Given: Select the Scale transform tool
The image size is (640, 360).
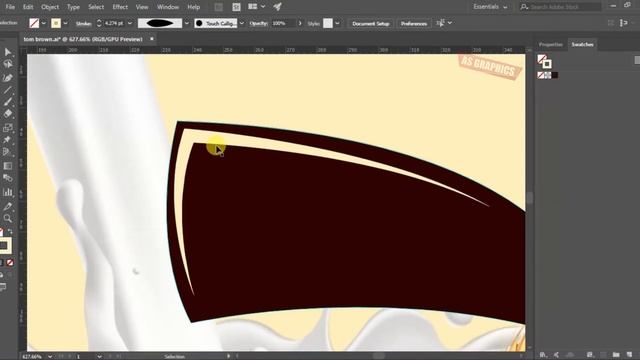Looking at the screenshot, I should pos(7,128).
